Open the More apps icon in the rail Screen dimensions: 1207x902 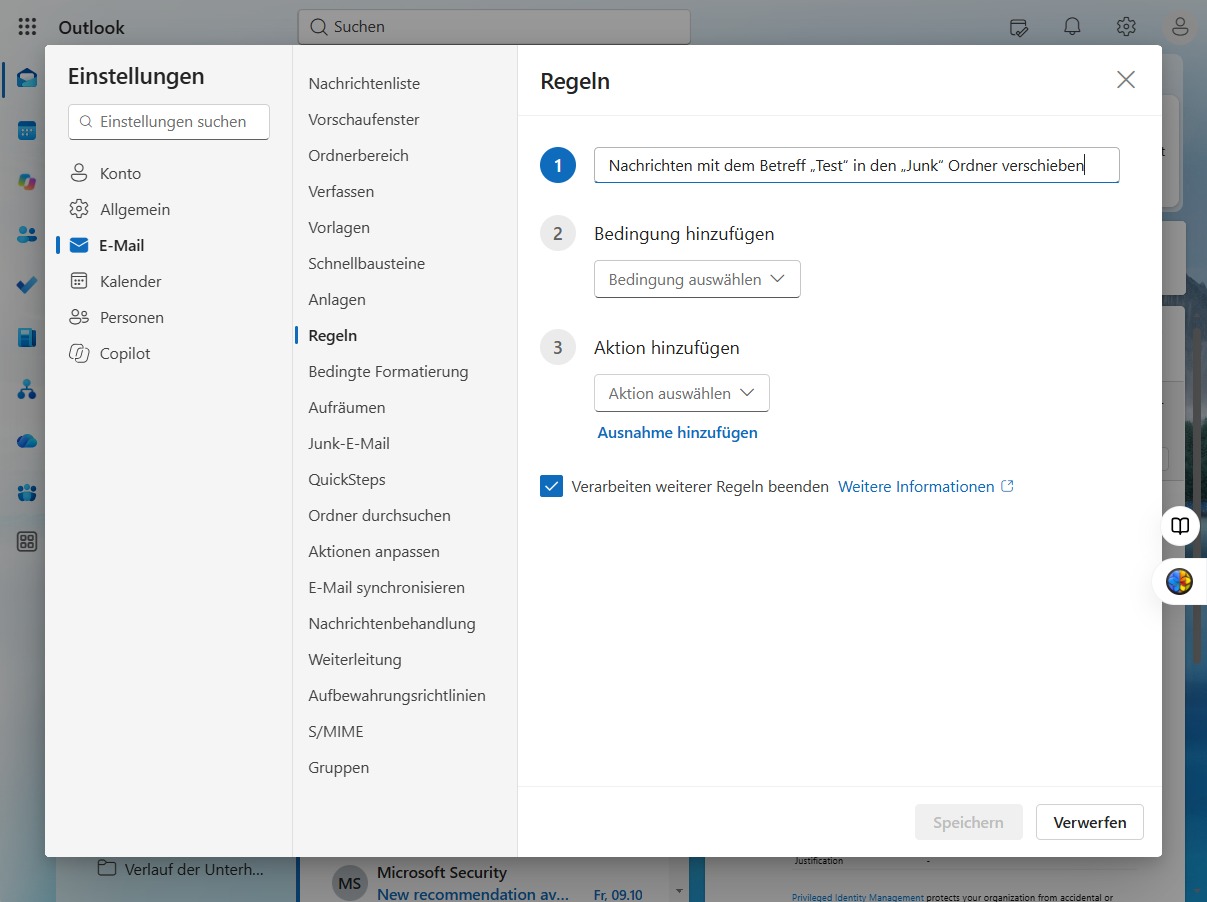(27, 542)
